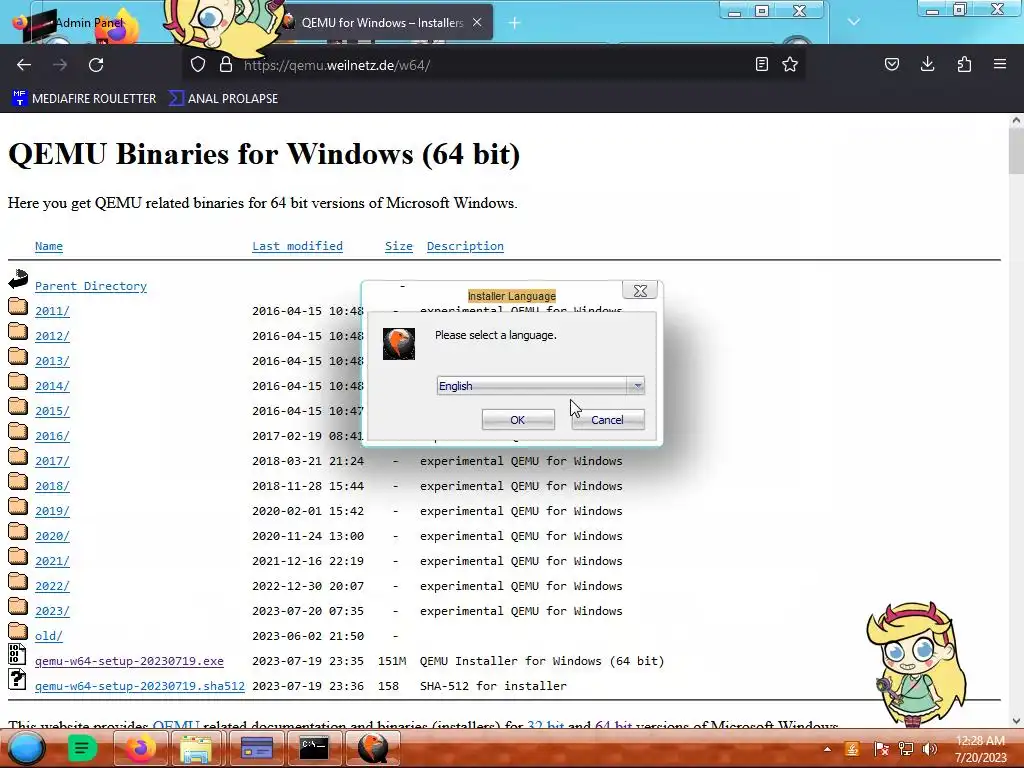Open the 2017/ folder link

[x=52, y=461]
